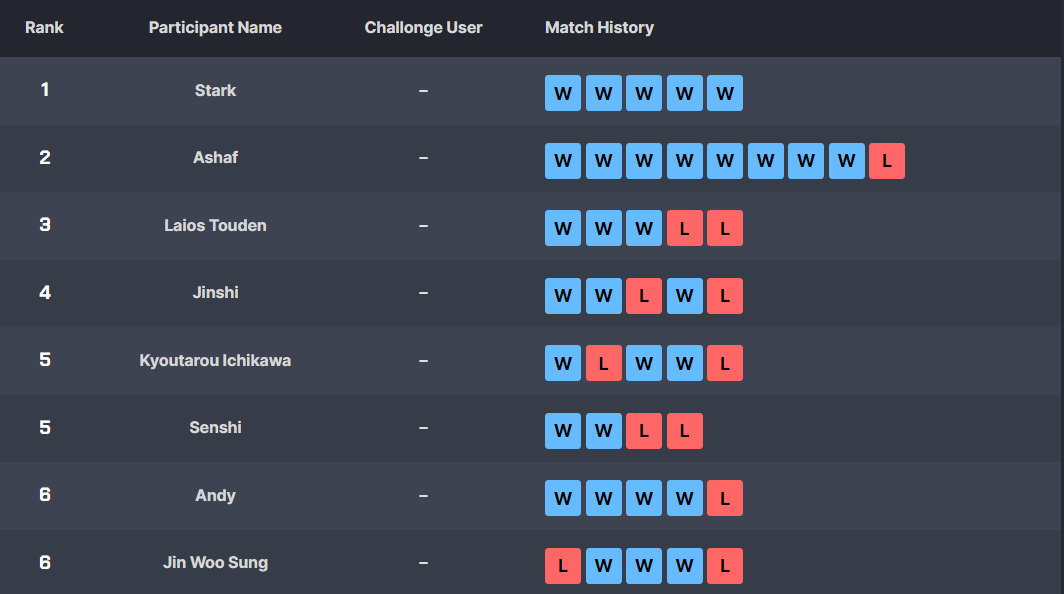The image size is (1064, 594).
Task: Click Jinshi's last red L badge
Action: 725,296
